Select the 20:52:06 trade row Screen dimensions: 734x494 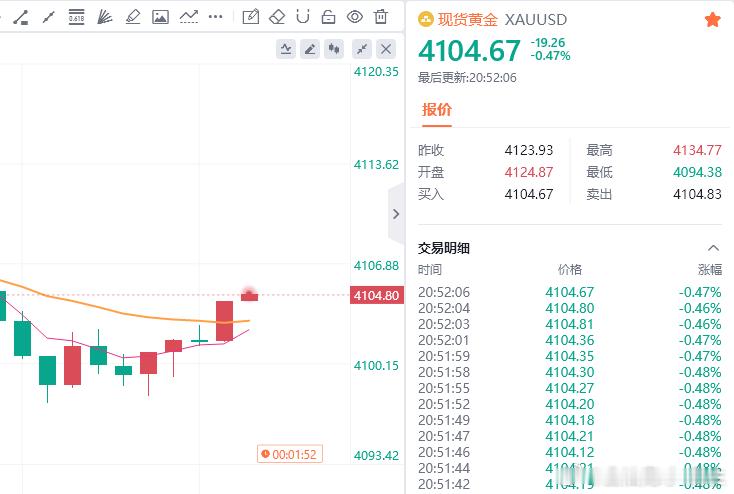pyautogui.click(x=570, y=292)
